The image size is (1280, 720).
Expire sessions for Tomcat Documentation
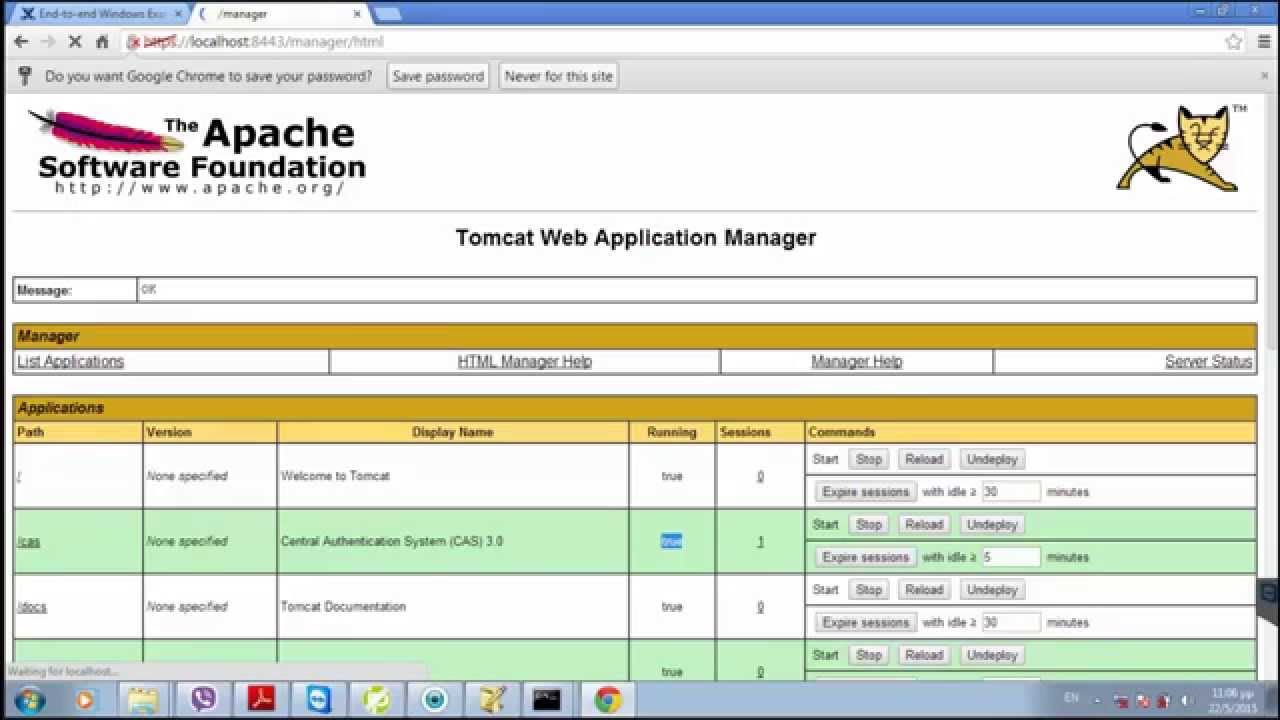[x=866, y=622]
